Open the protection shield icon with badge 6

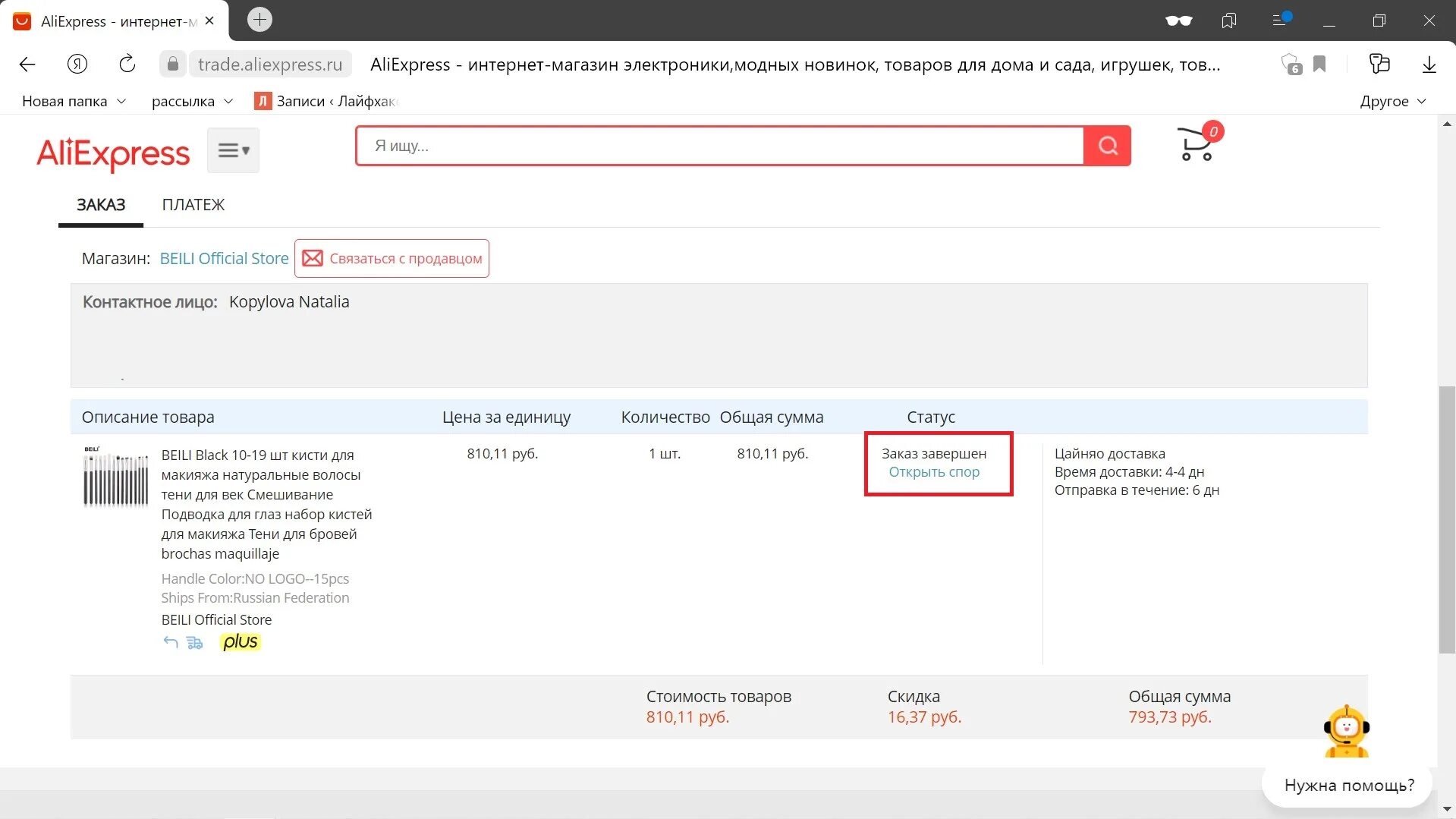1291,65
